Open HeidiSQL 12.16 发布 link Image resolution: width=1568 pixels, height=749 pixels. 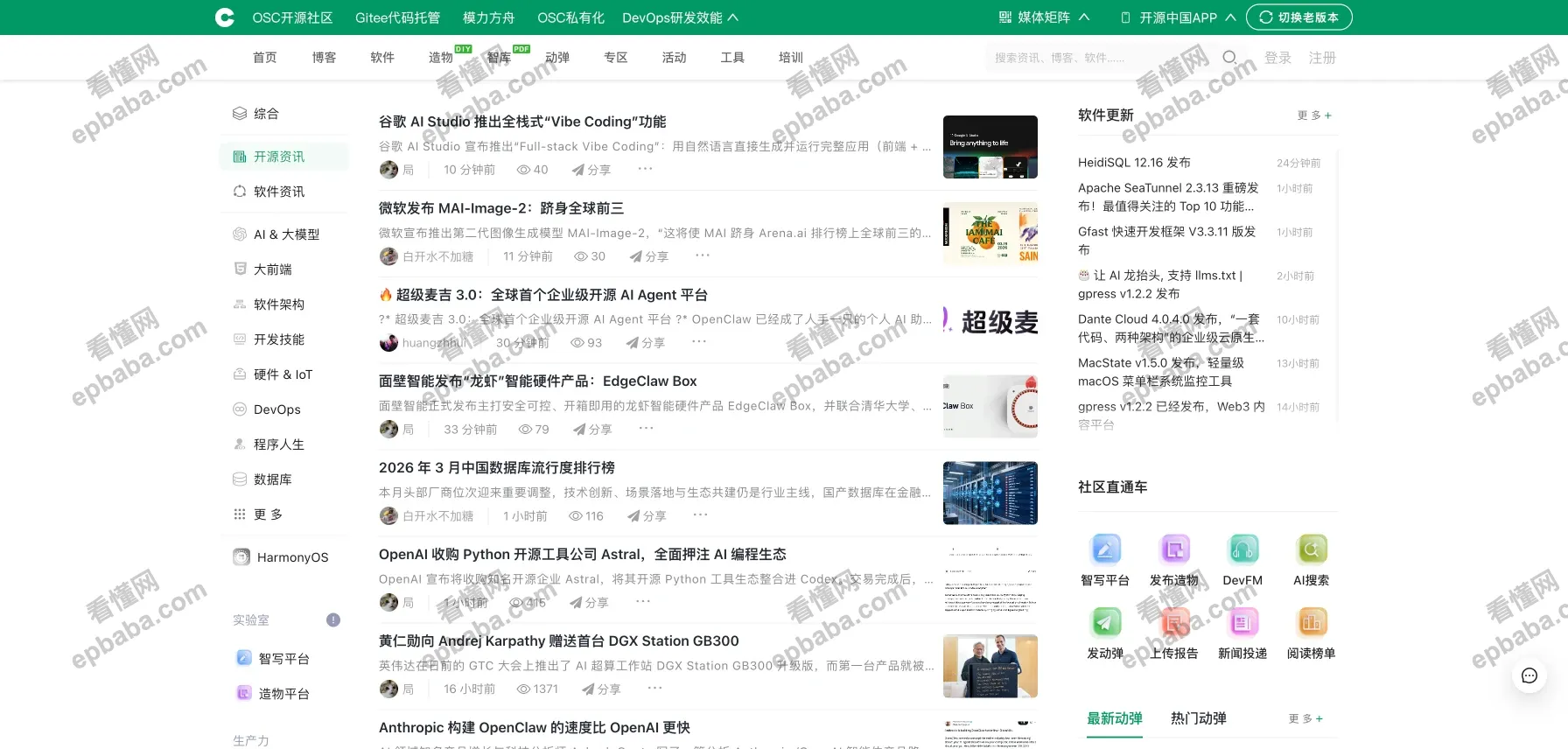(1134, 163)
